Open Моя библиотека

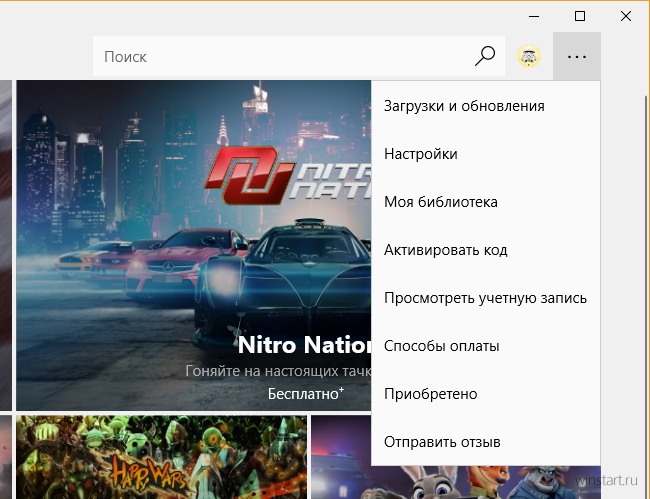pyautogui.click(x=486, y=202)
